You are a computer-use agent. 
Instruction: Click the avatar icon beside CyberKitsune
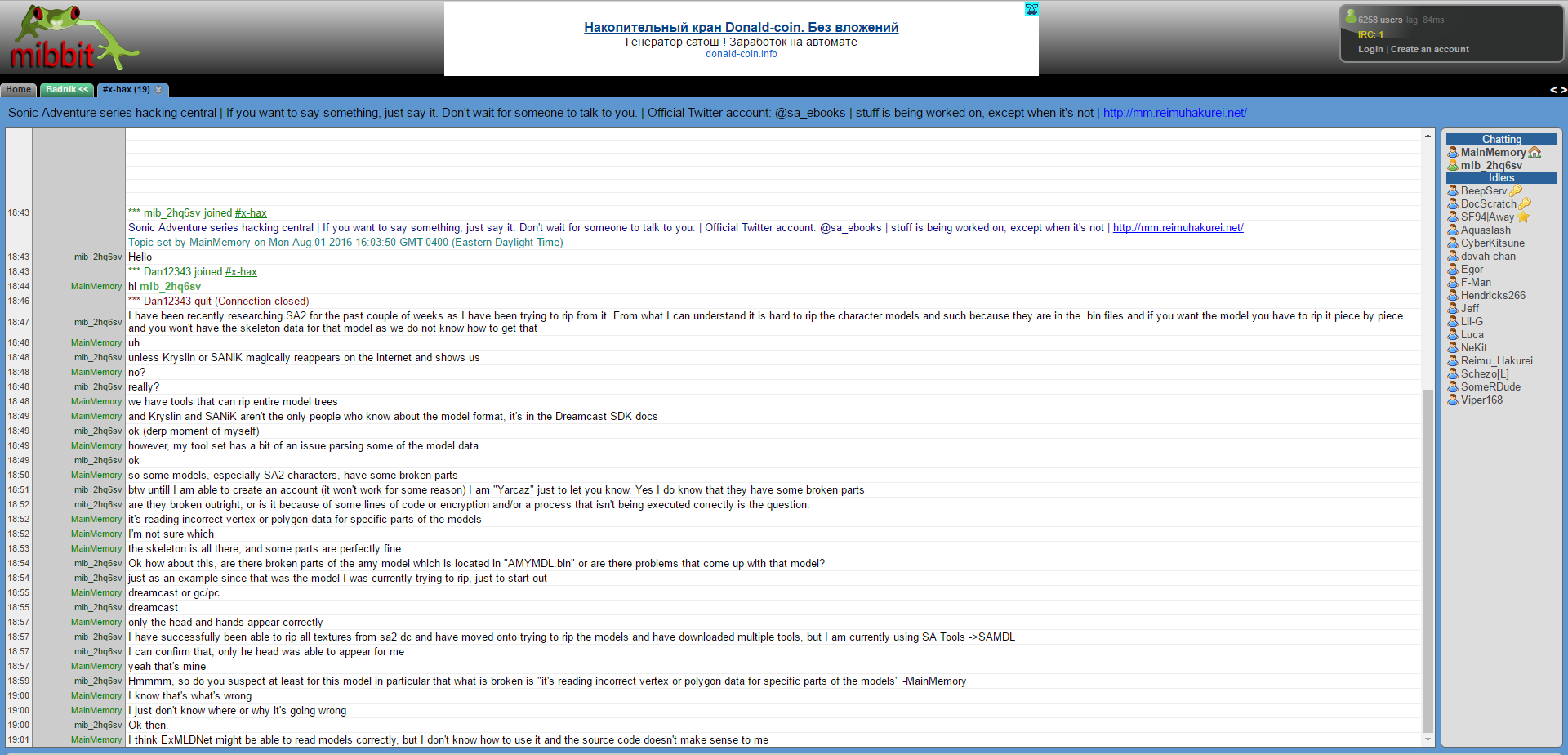click(x=1453, y=243)
